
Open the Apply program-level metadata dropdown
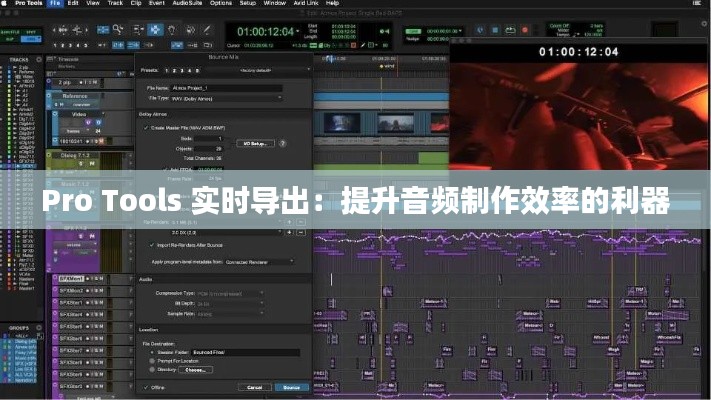[x=259, y=262]
